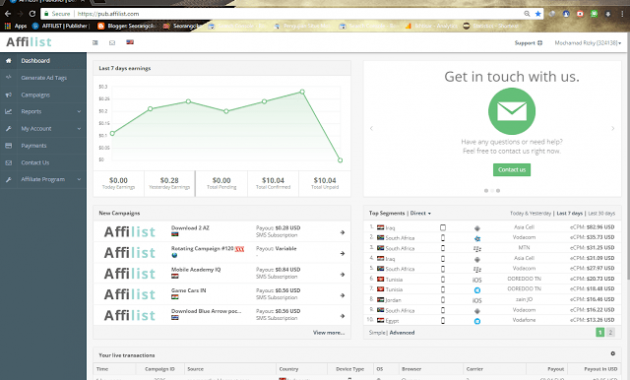
Task: Switch to Today & Yesterday segment tab
Action: 530,213
